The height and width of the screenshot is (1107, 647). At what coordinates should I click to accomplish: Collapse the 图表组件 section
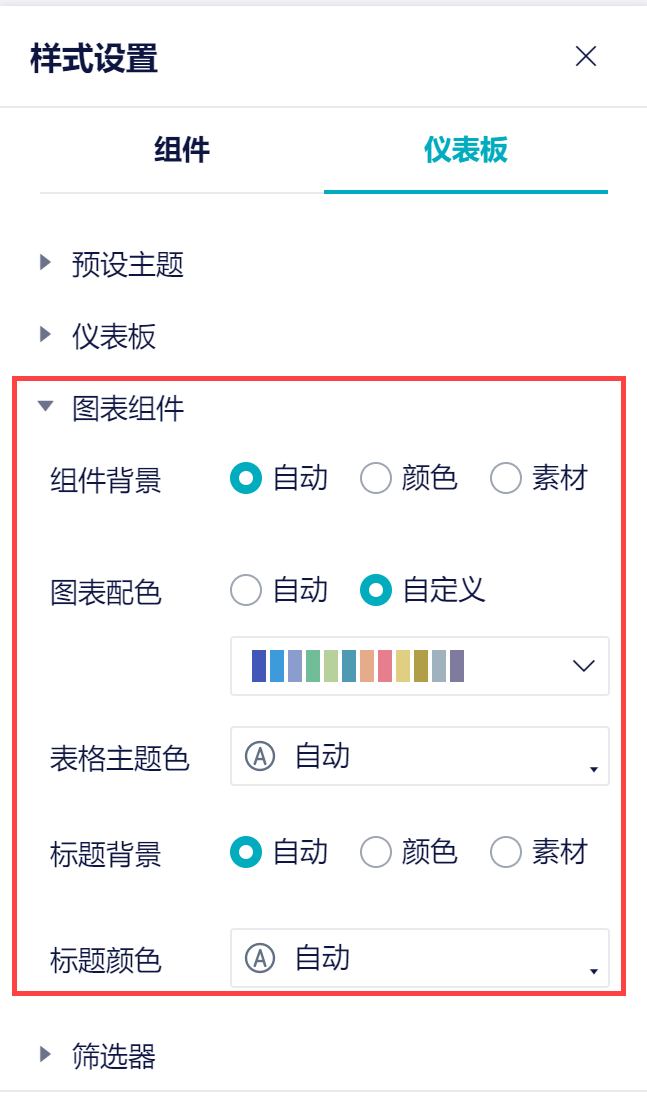click(x=45, y=407)
